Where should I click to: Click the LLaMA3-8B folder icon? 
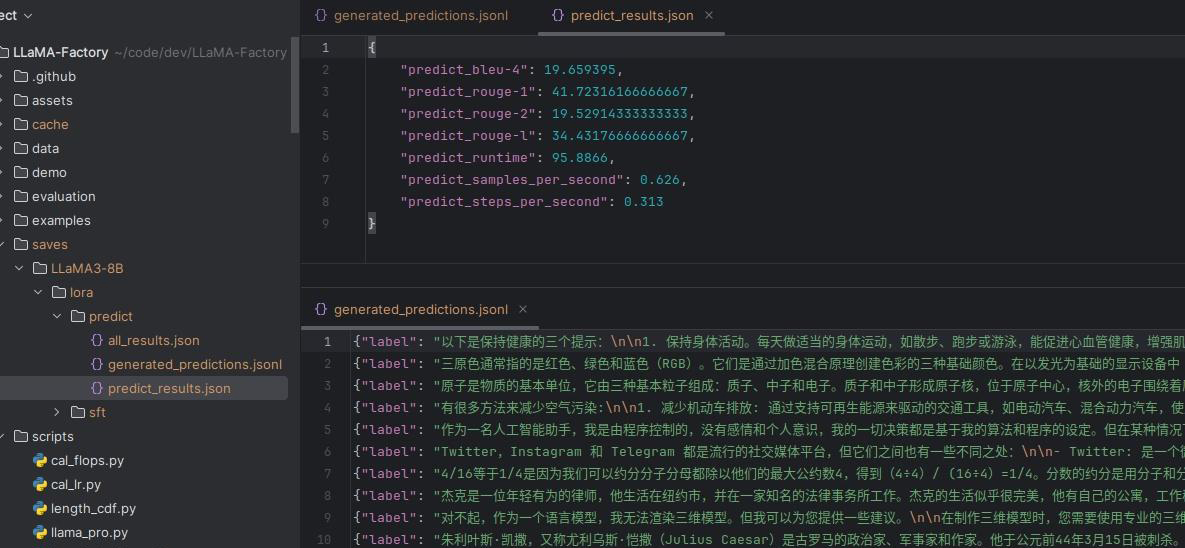coord(40,268)
